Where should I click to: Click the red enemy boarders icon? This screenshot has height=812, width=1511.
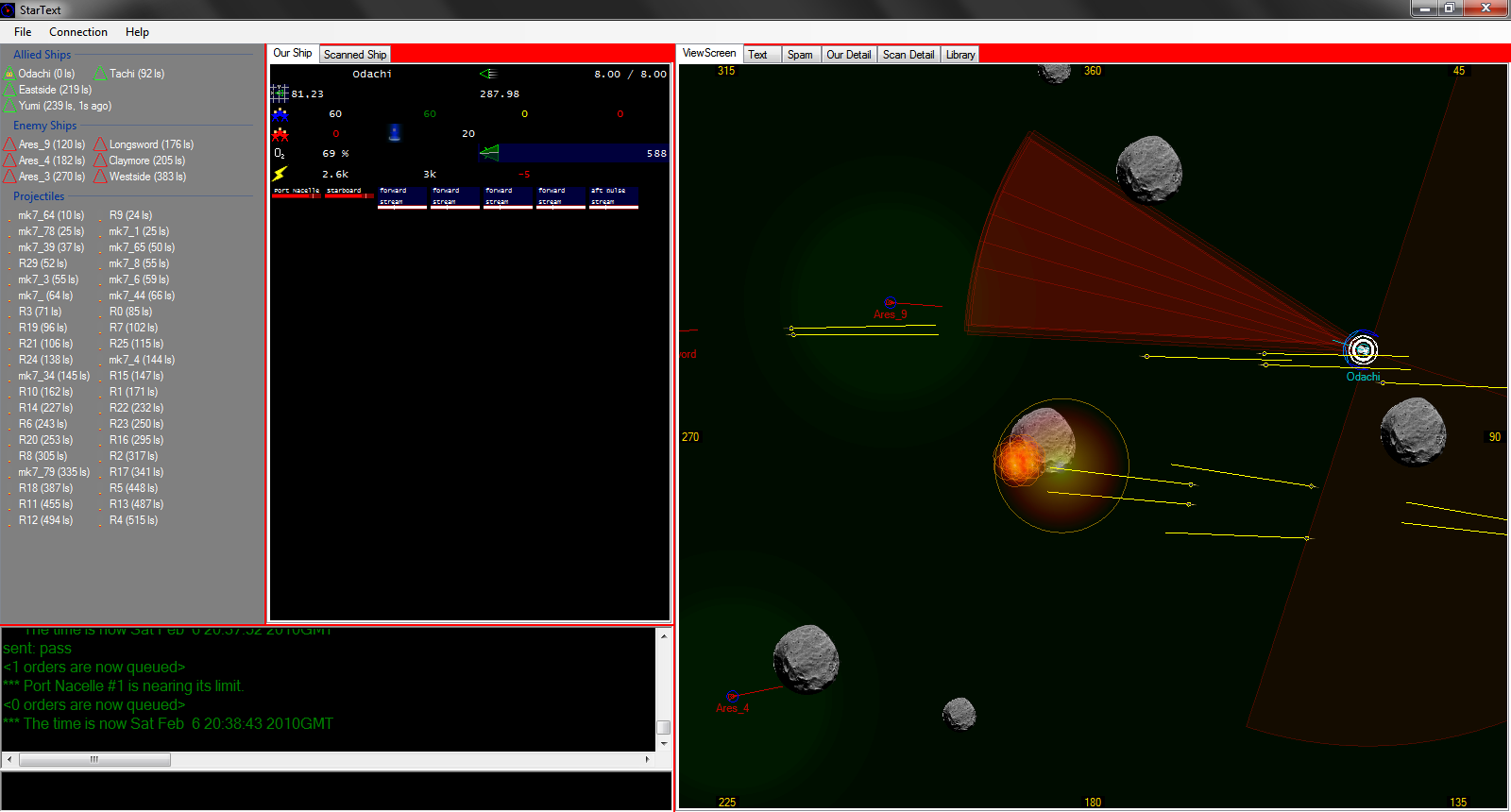point(280,134)
